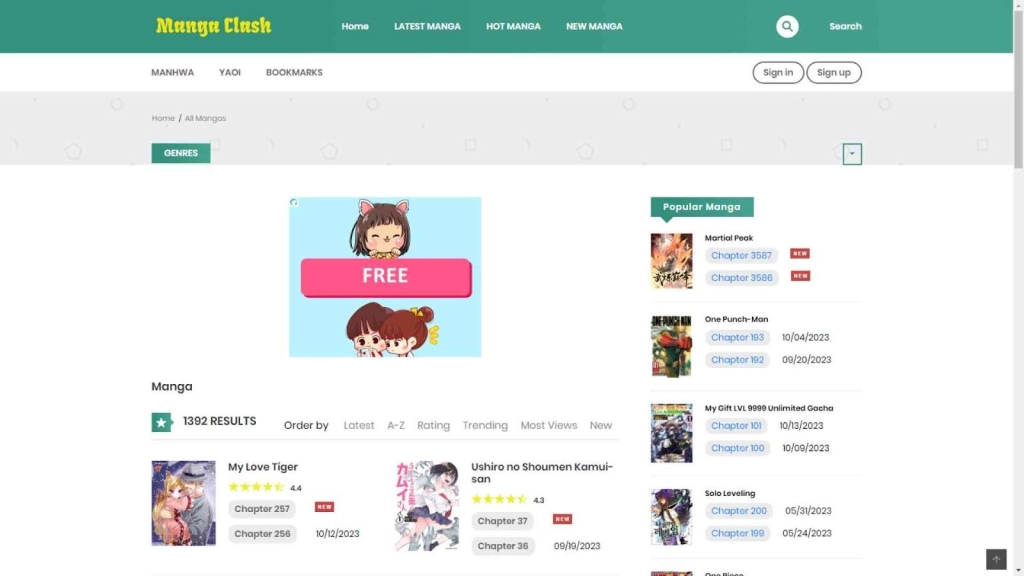
Task: Click NEW badge beside Chapter 257
Action: tap(324, 507)
